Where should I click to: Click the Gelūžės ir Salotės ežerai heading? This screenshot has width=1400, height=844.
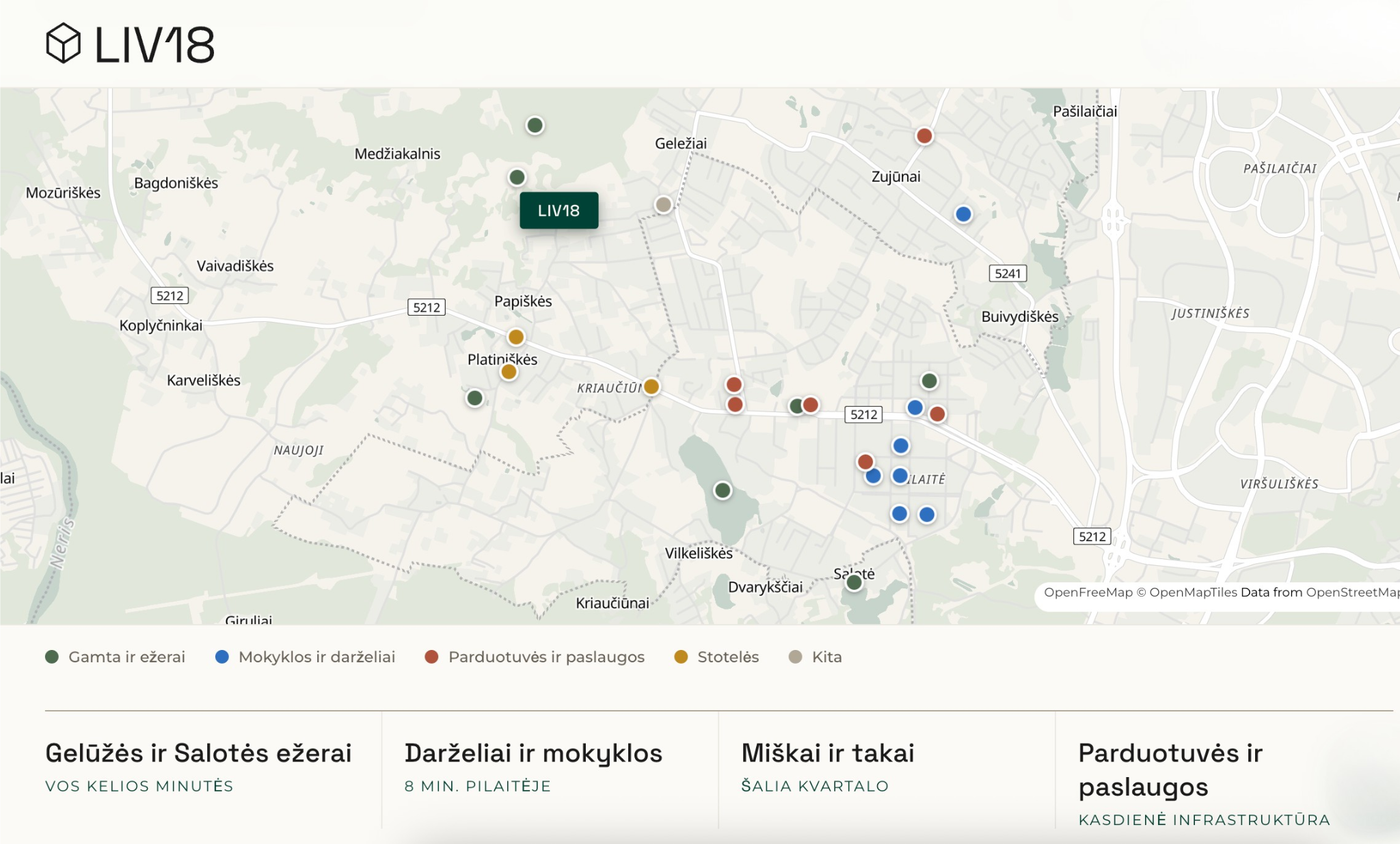[x=199, y=753]
